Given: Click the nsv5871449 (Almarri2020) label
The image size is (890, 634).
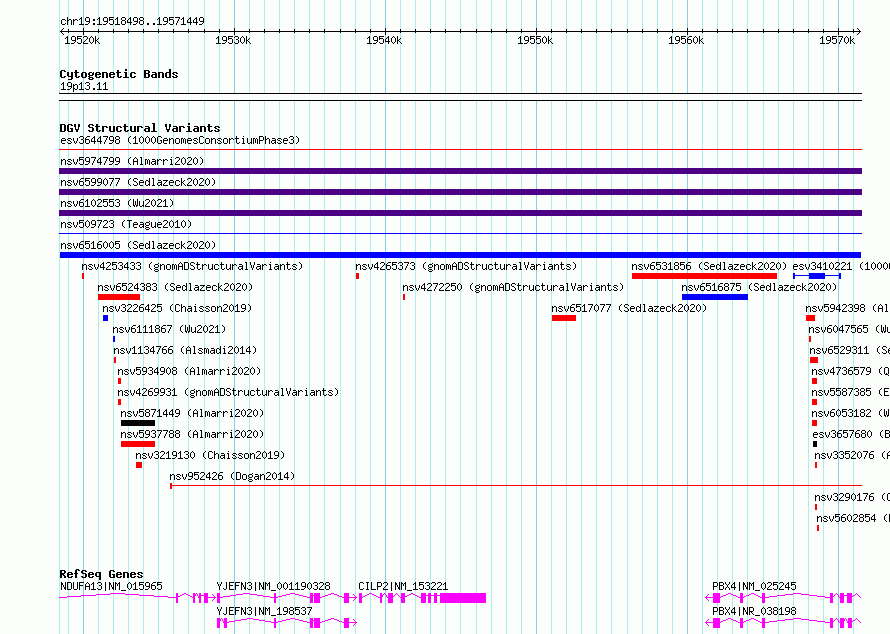Looking at the screenshot, I should click(192, 413).
